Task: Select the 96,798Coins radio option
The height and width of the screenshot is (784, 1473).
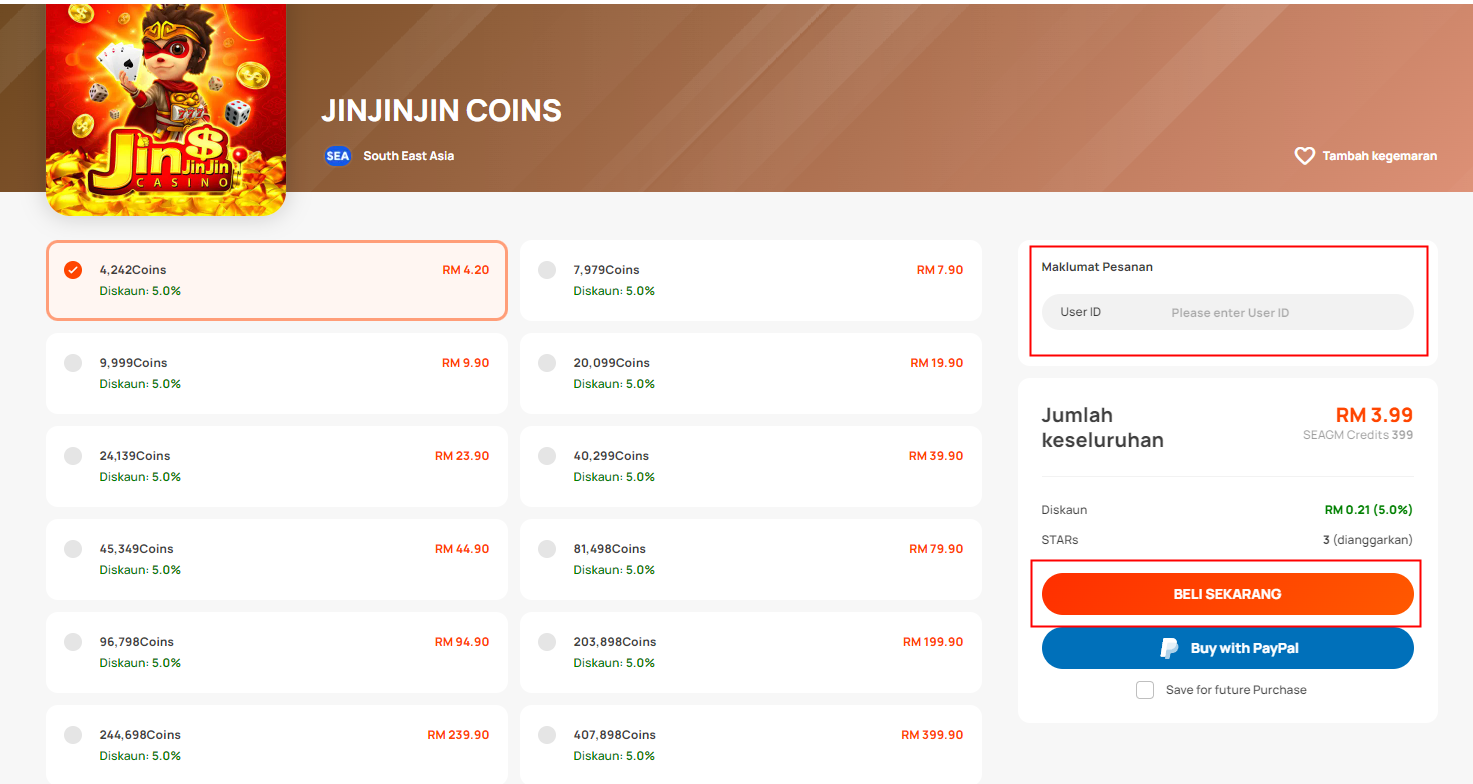Action: 73,642
